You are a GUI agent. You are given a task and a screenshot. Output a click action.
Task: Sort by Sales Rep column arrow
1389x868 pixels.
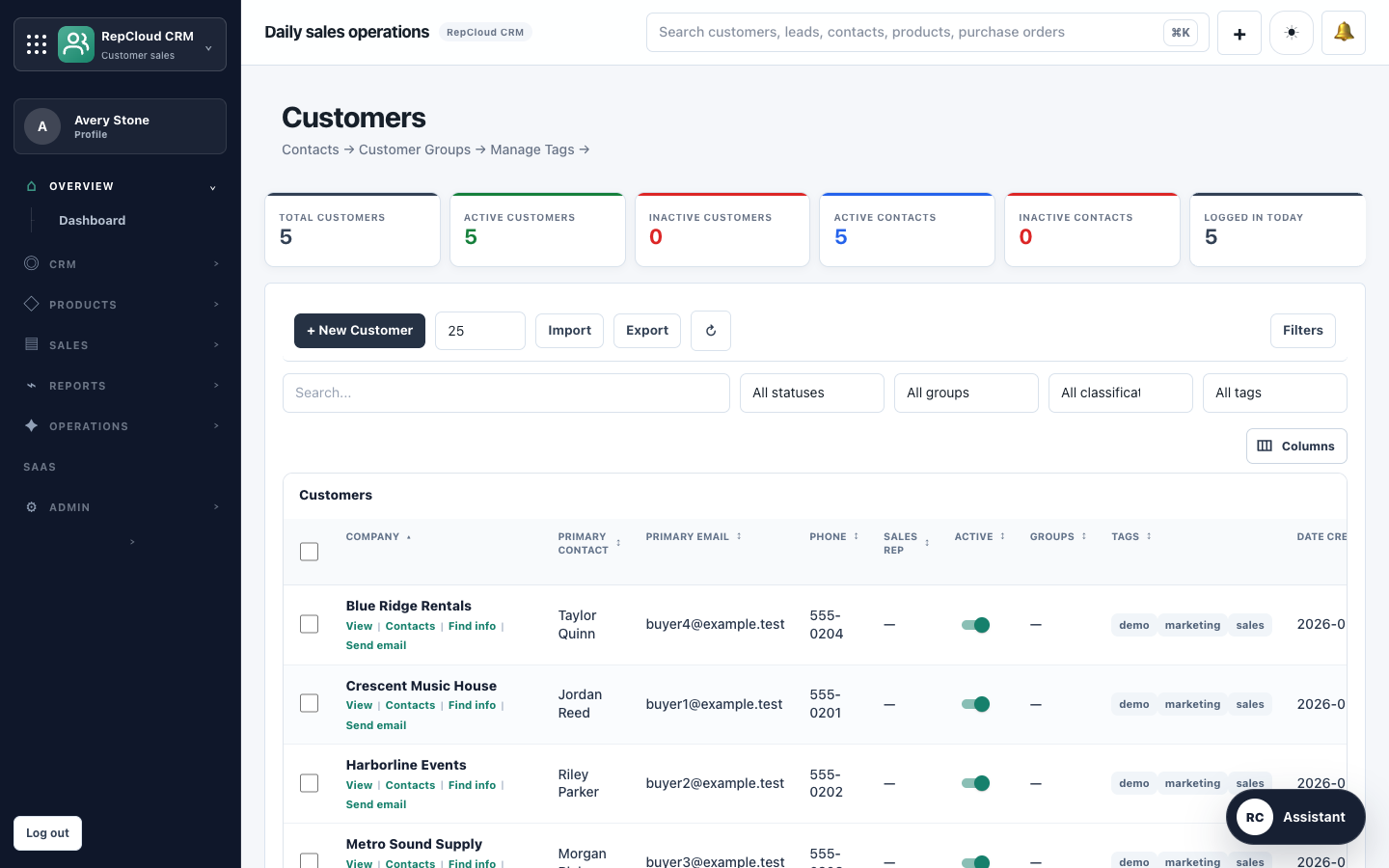point(927,544)
